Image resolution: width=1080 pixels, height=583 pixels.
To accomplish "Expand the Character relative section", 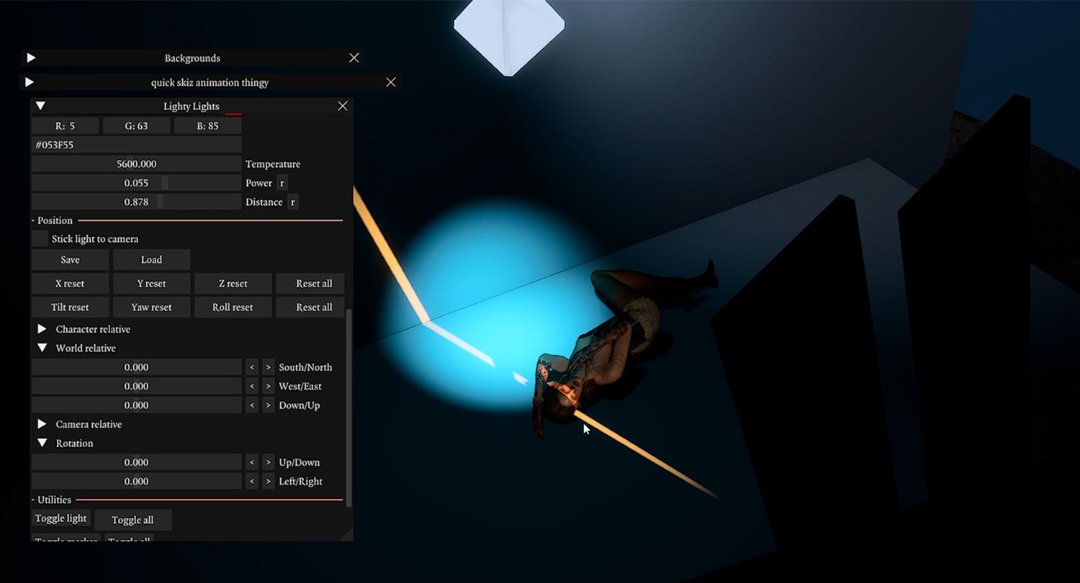I will (x=42, y=329).
